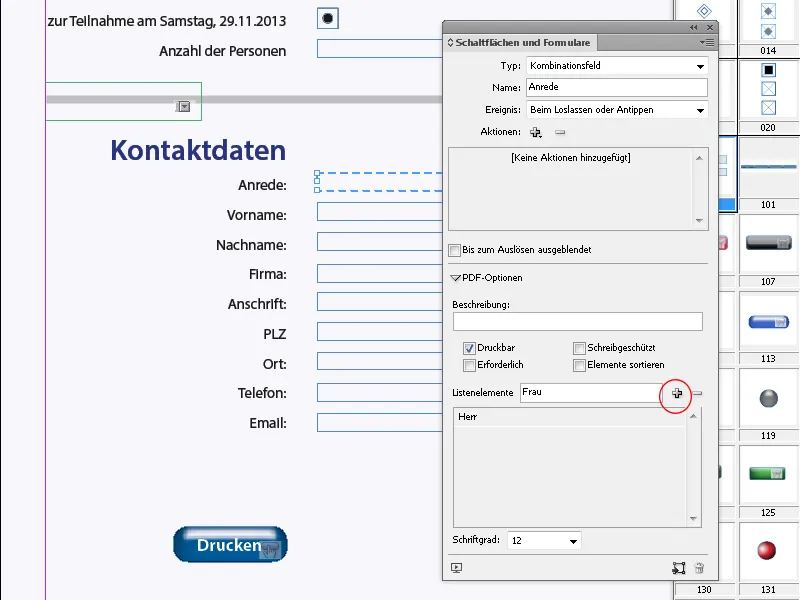
Task: Enable the Schreibgeschützt checkbox
Action: [579, 348]
